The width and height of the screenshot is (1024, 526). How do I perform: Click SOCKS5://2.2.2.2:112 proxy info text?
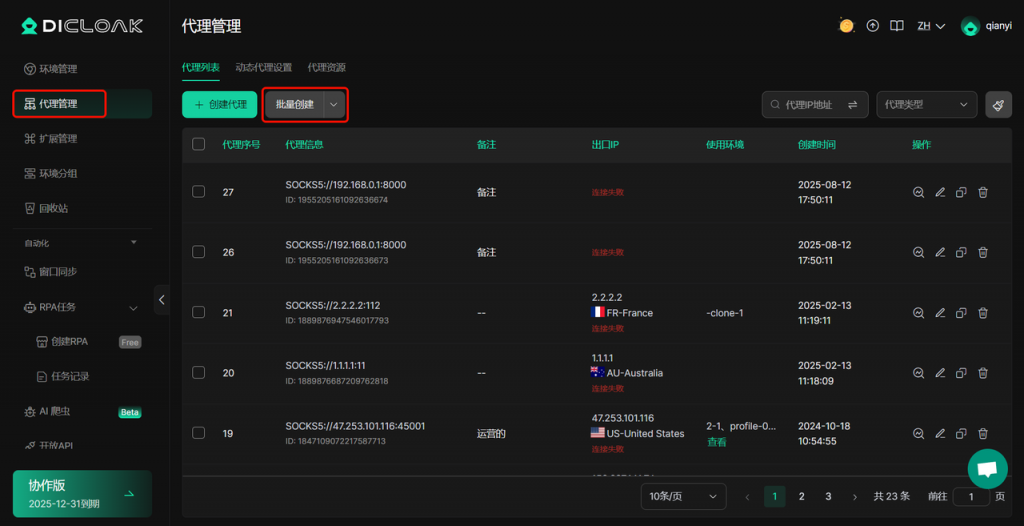tap(332, 306)
